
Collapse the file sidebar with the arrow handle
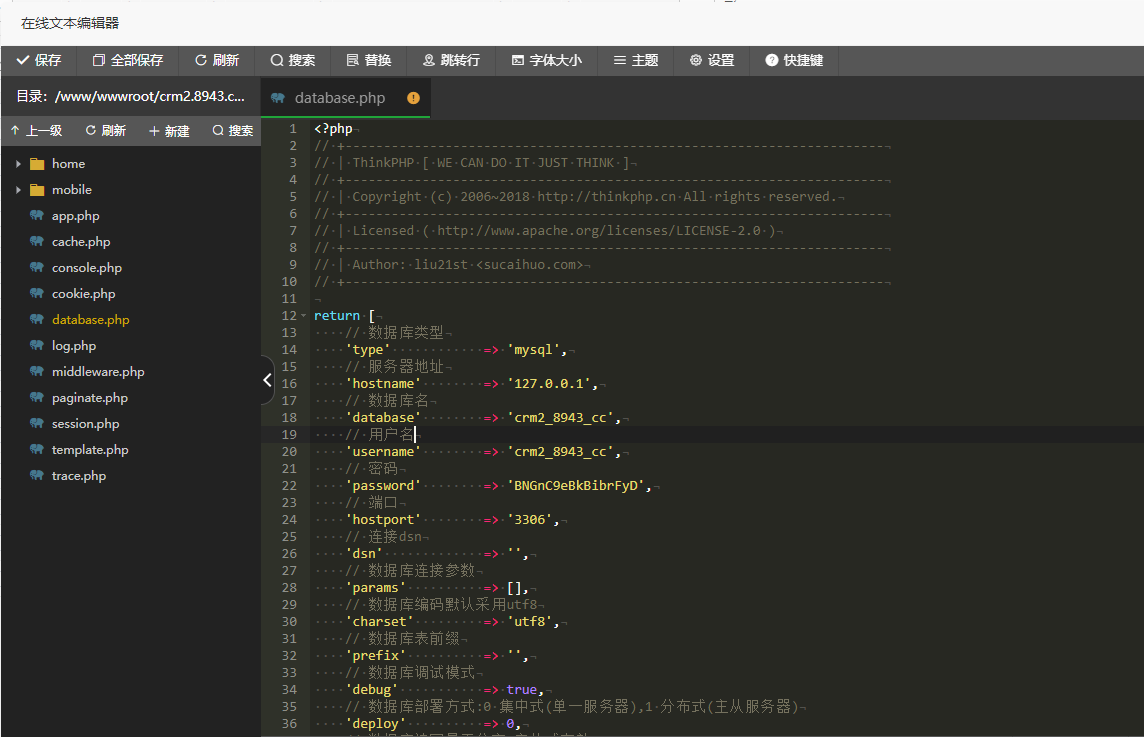pyautogui.click(x=267, y=380)
